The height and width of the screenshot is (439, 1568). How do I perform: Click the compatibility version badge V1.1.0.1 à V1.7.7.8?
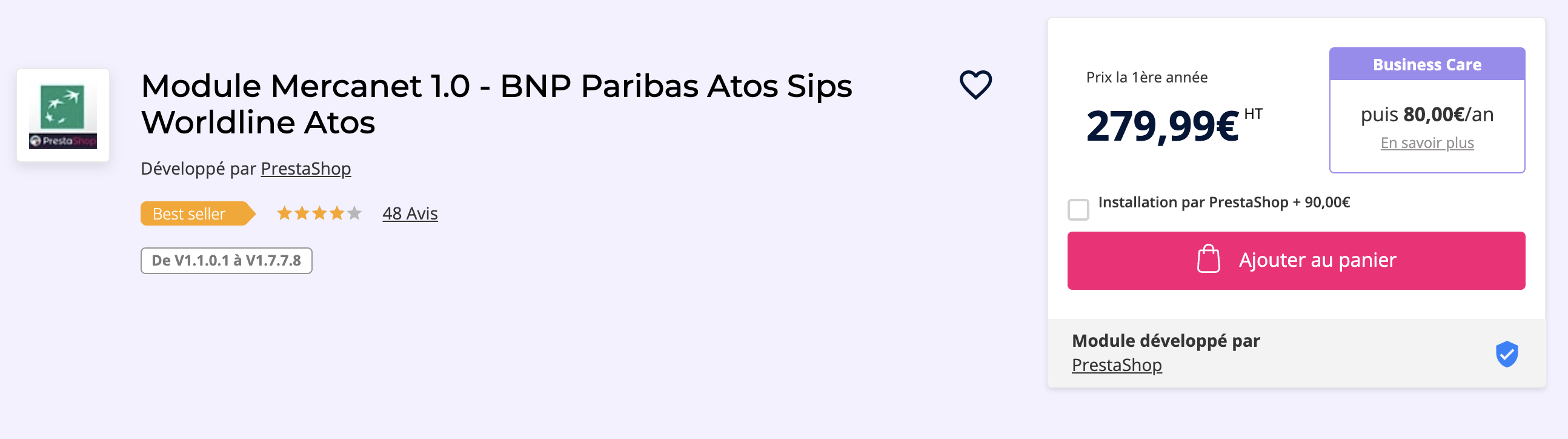click(227, 261)
